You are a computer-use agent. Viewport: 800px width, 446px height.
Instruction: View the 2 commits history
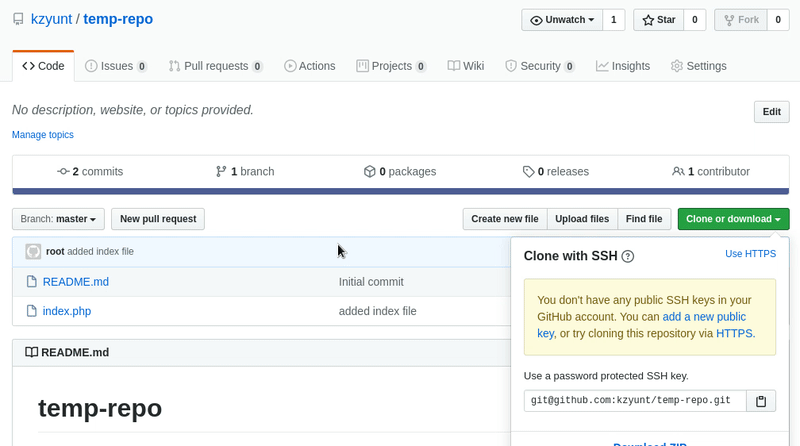tap(90, 171)
